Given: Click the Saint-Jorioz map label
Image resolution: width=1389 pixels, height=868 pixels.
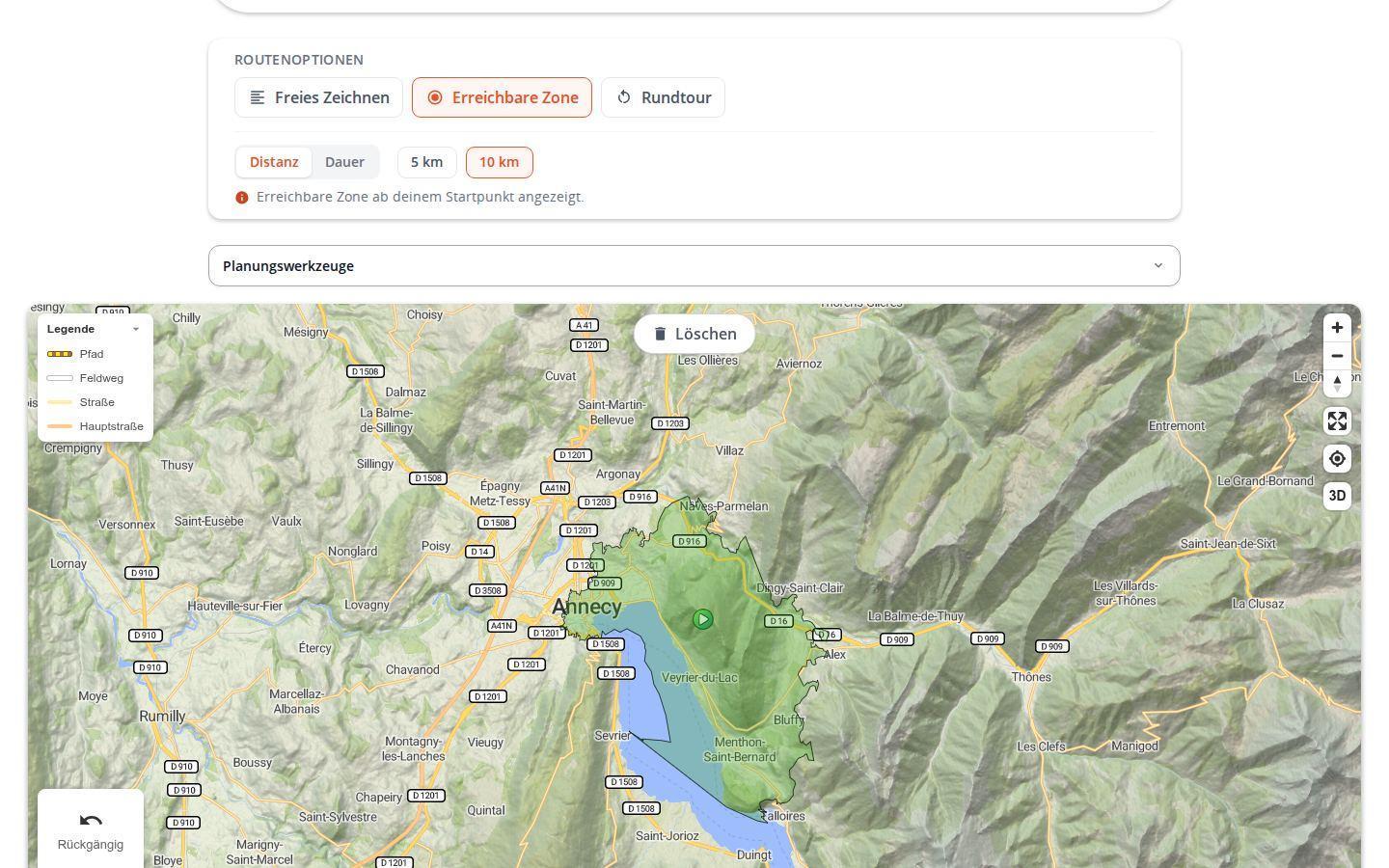Looking at the screenshot, I should pos(667,836).
